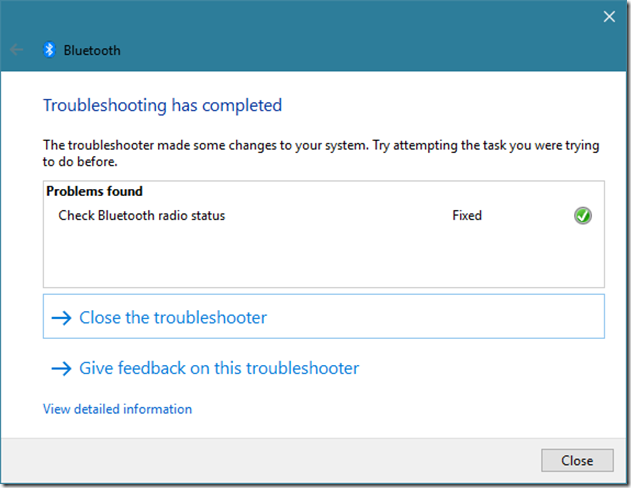Click the Bluetooth title text
The width and height of the screenshot is (631, 488).
(x=92, y=50)
